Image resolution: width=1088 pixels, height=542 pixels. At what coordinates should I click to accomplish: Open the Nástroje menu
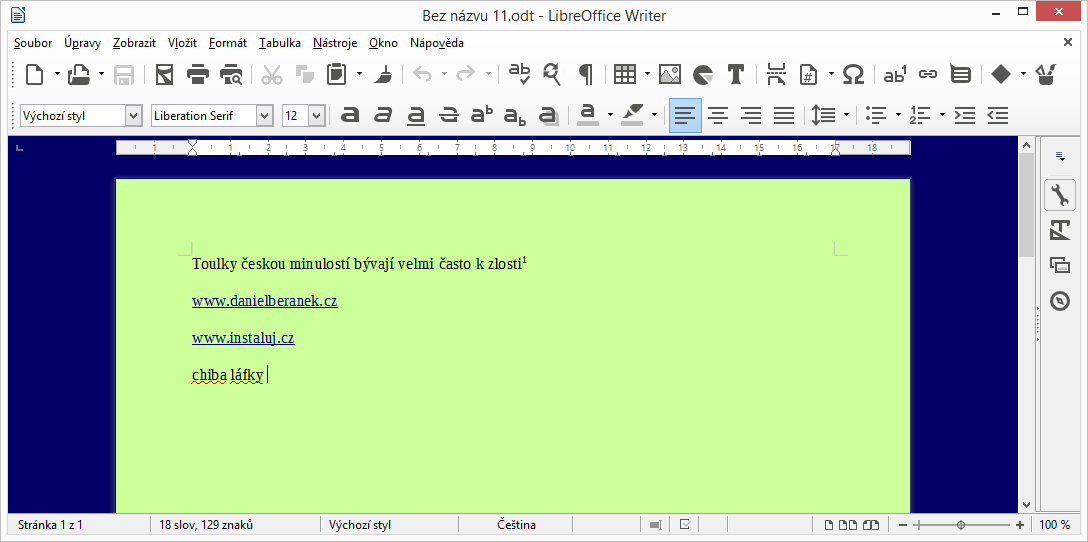334,43
